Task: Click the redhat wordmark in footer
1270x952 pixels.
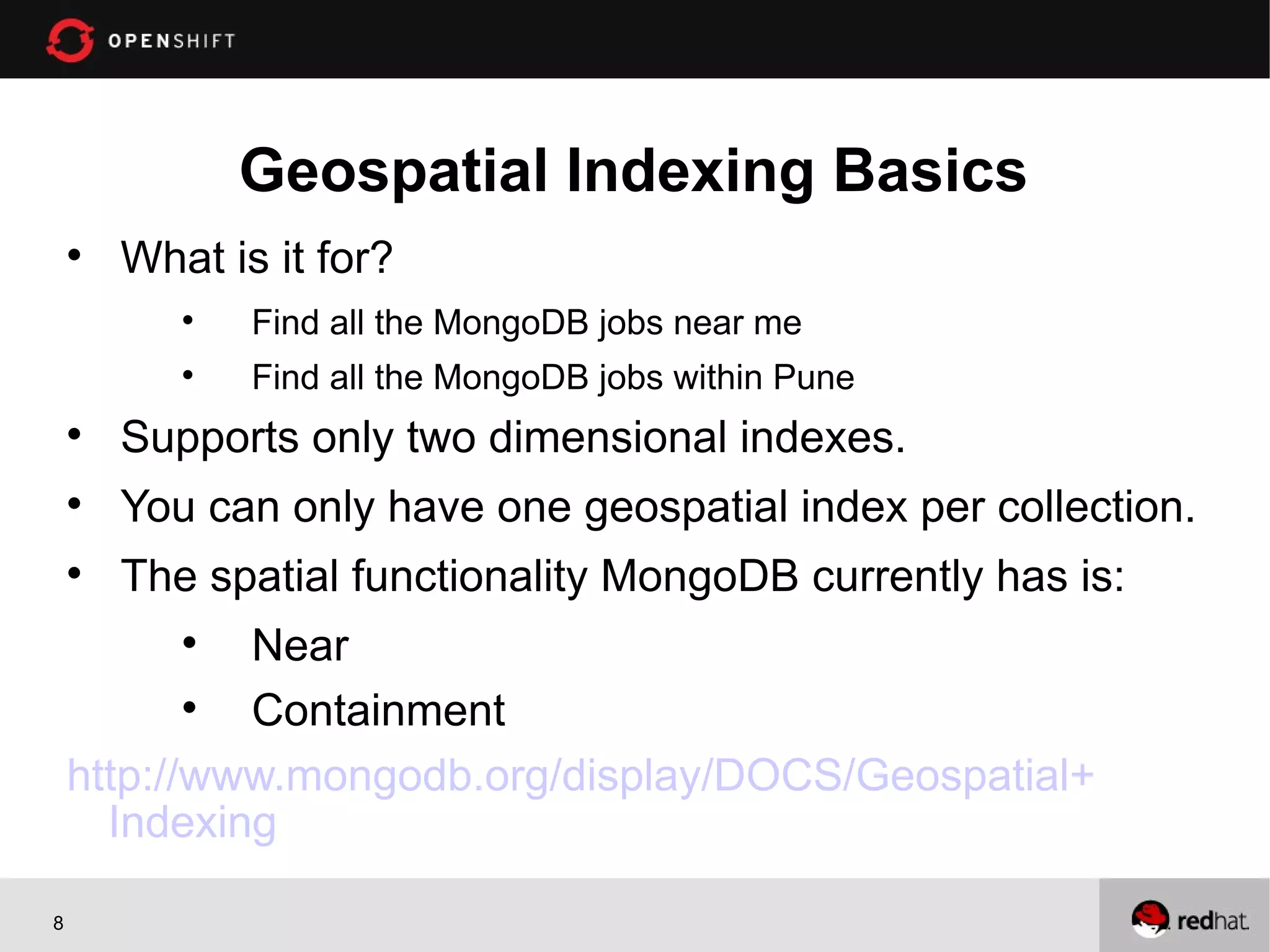Action: tap(1212, 920)
